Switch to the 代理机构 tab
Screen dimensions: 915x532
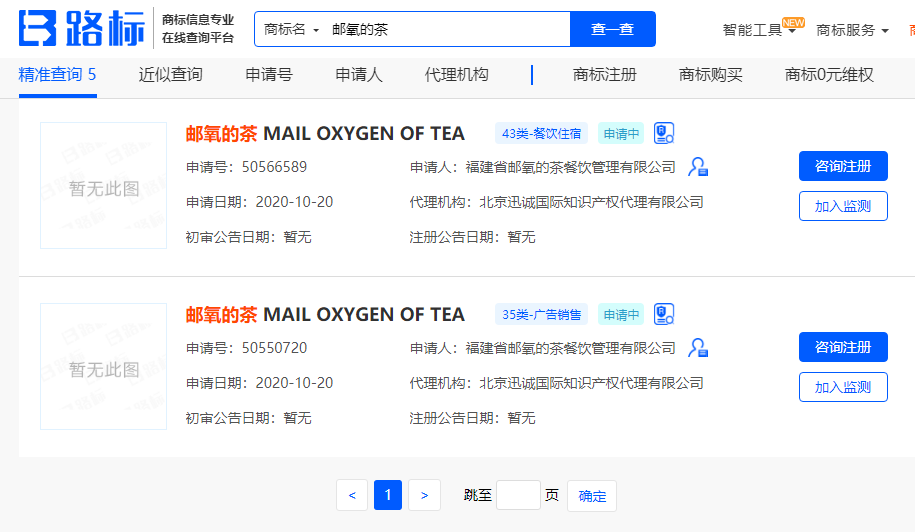[456, 75]
